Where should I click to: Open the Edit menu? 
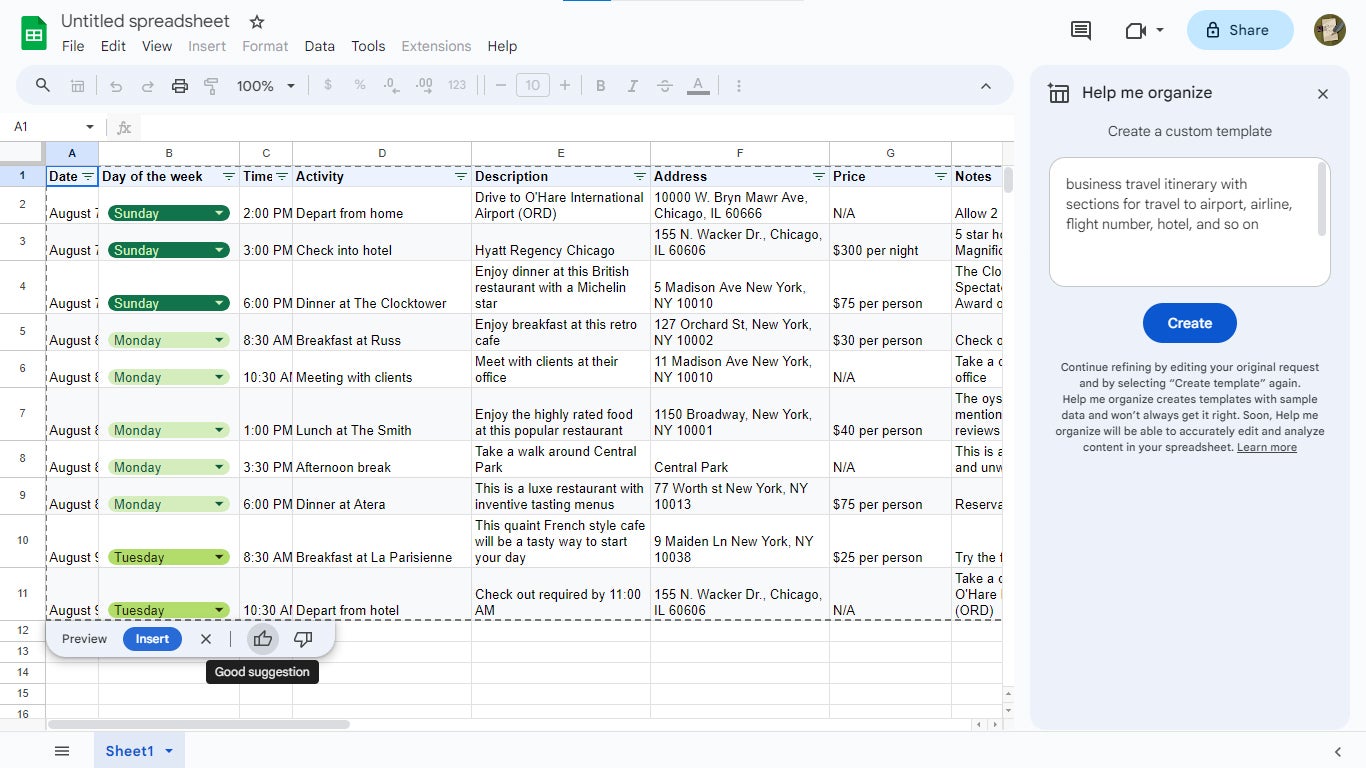(113, 46)
